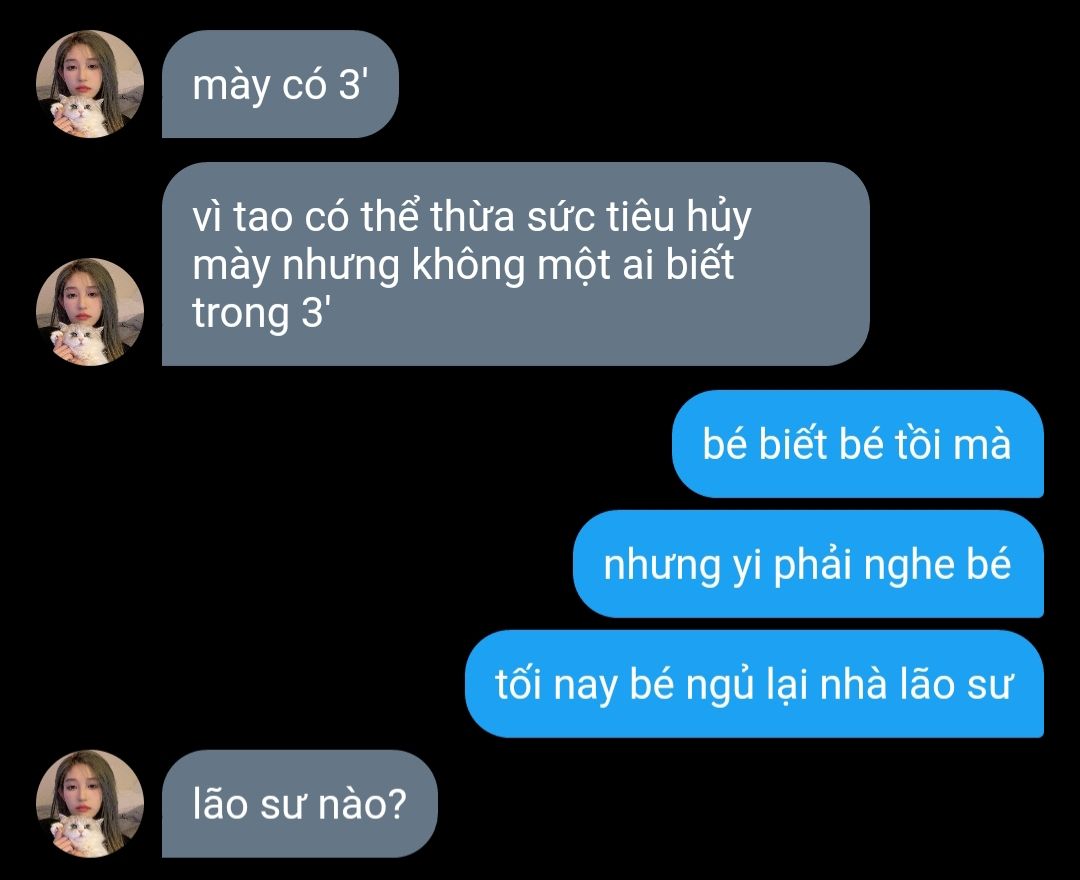Click the cat in the topmost avatar

coord(78,116)
